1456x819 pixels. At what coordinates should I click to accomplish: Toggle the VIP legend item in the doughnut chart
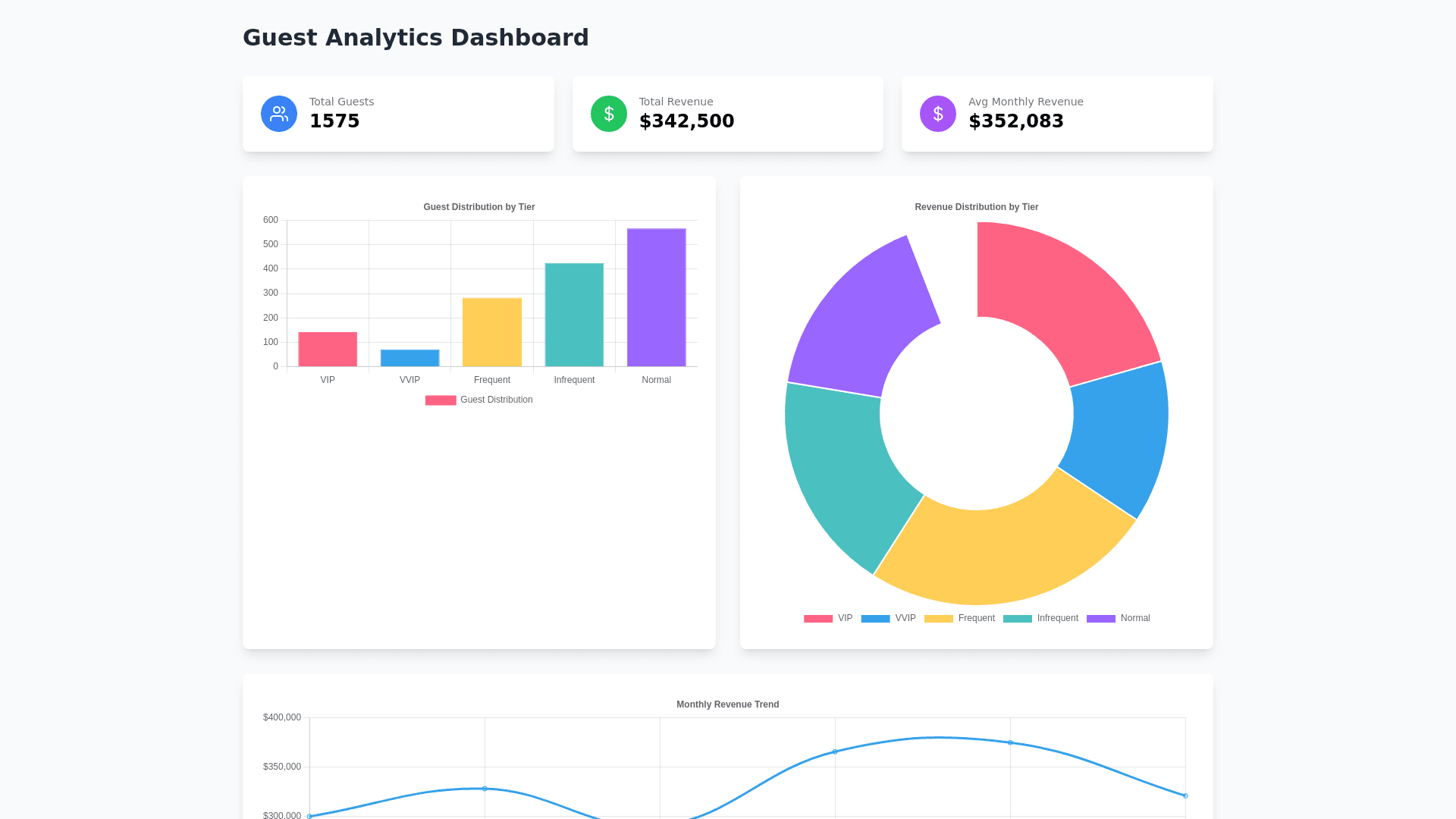coord(828,618)
